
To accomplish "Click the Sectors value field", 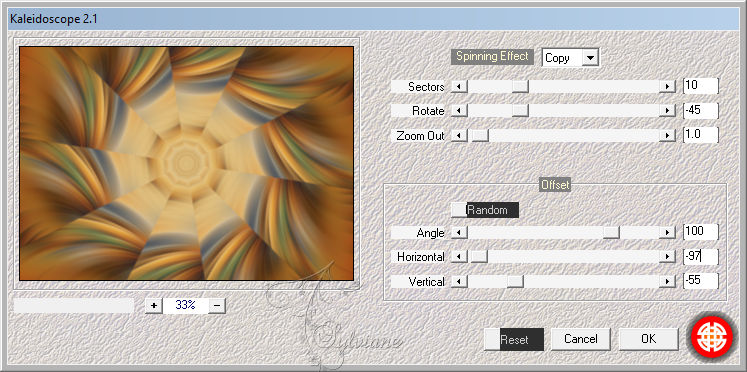I will tap(700, 86).
